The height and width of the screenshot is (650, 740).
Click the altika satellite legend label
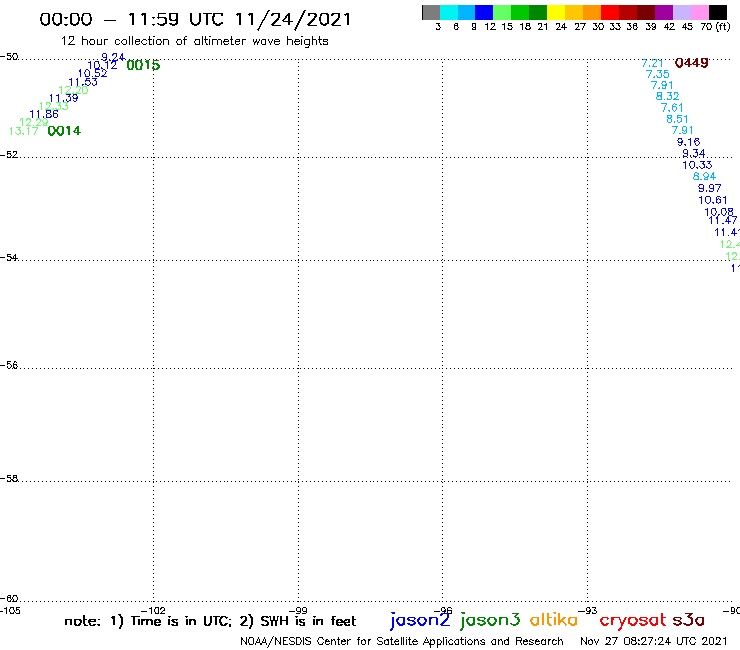[x=554, y=620]
